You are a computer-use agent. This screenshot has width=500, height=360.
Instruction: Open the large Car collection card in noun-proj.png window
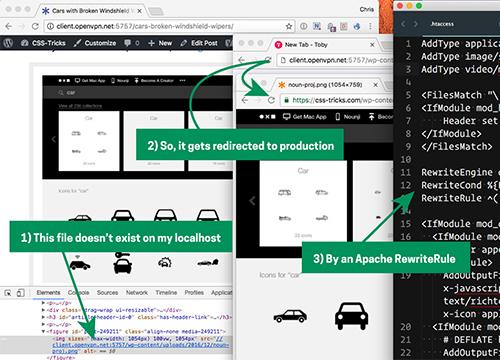(x=303, y=203)
